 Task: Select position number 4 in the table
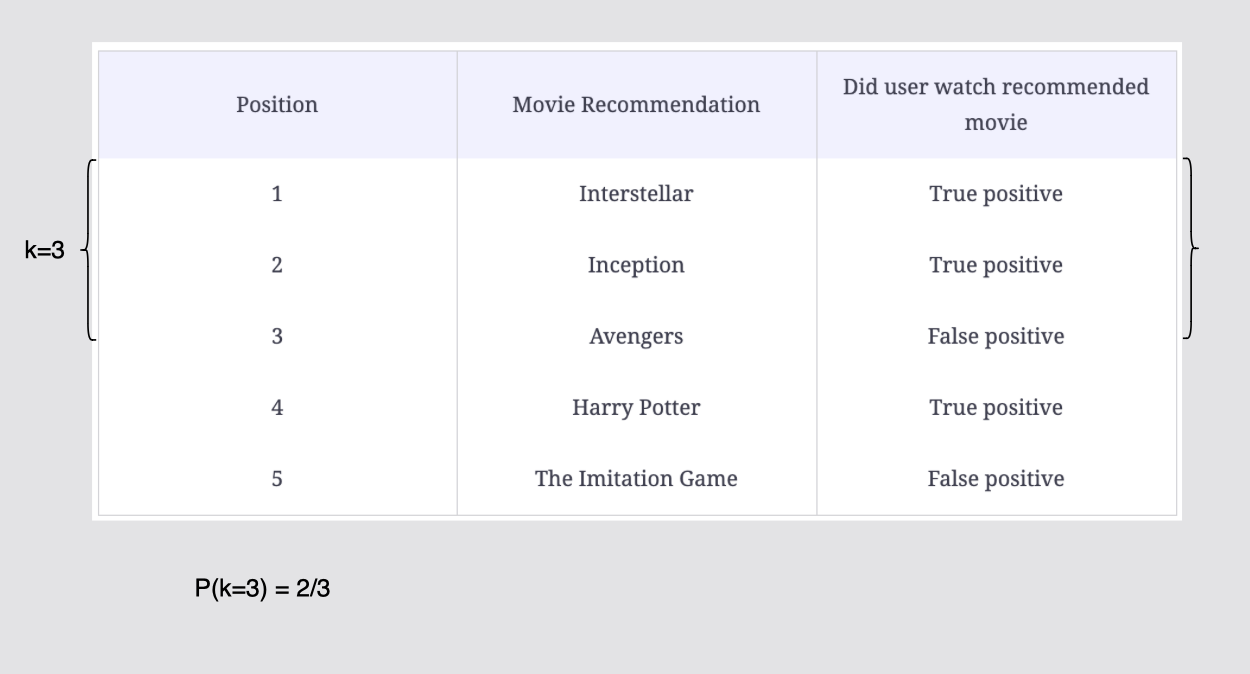pyautogui.click(x=277, y=408)
